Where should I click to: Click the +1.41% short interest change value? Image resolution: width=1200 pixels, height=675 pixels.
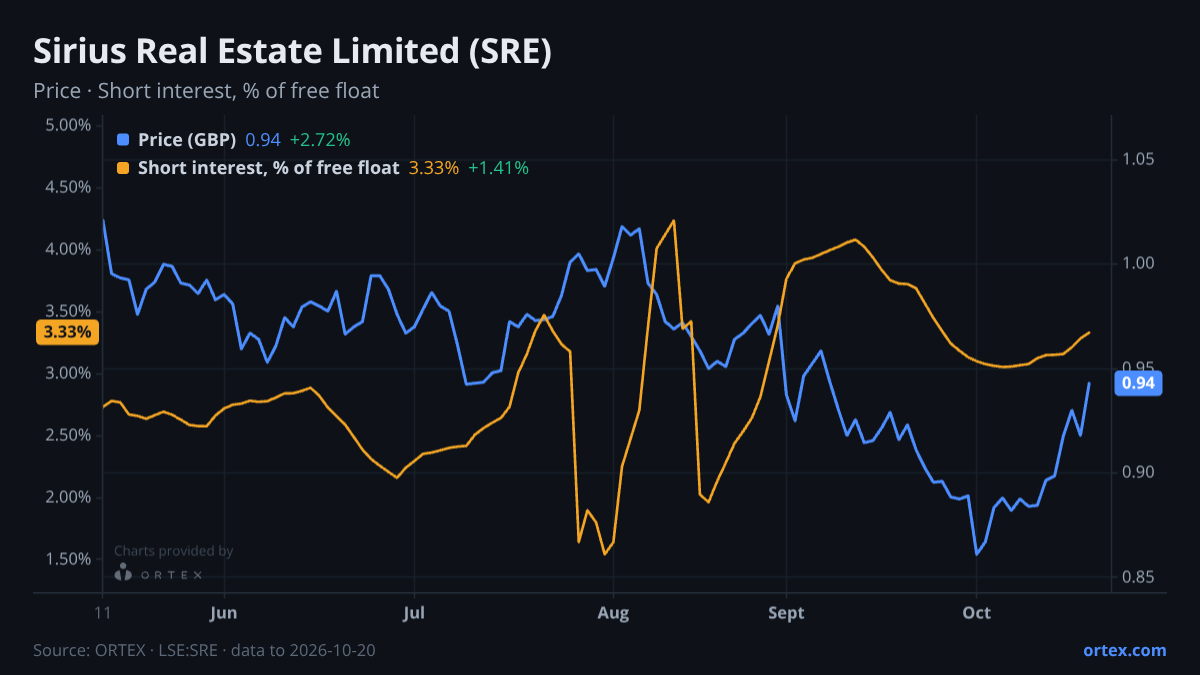tap(498, 168)
